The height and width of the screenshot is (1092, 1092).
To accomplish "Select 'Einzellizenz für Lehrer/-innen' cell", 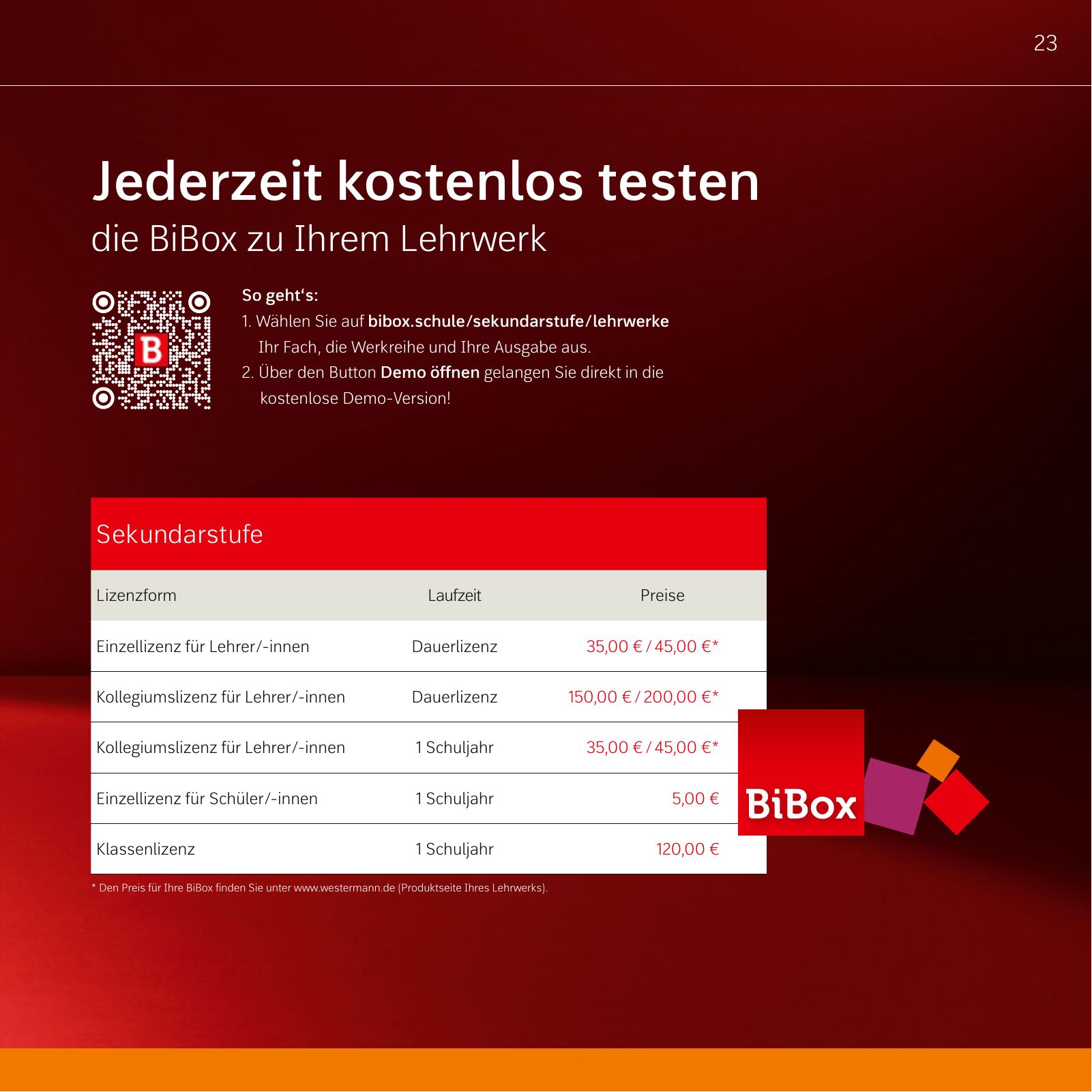I will tap(203, 647).
